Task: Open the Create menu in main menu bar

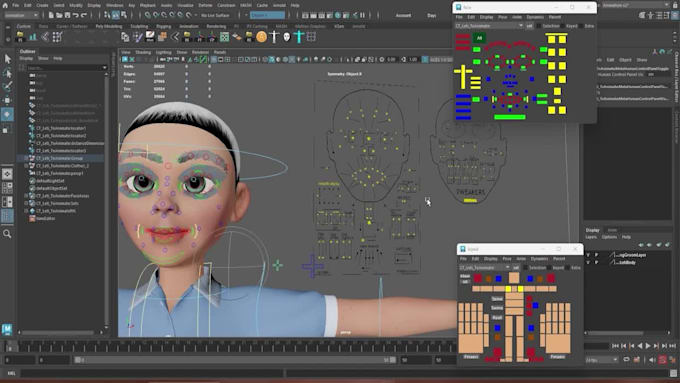Action: tap(42, 5)
